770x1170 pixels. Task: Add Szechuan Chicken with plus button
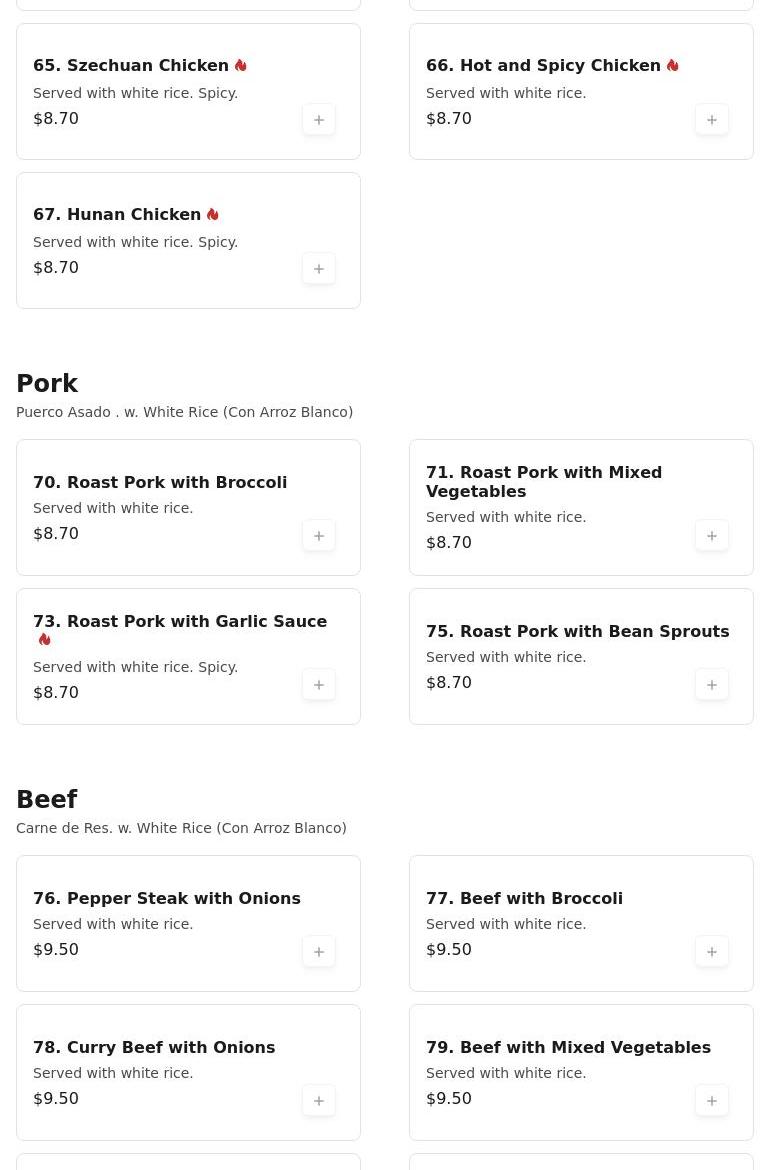point(319,120)
